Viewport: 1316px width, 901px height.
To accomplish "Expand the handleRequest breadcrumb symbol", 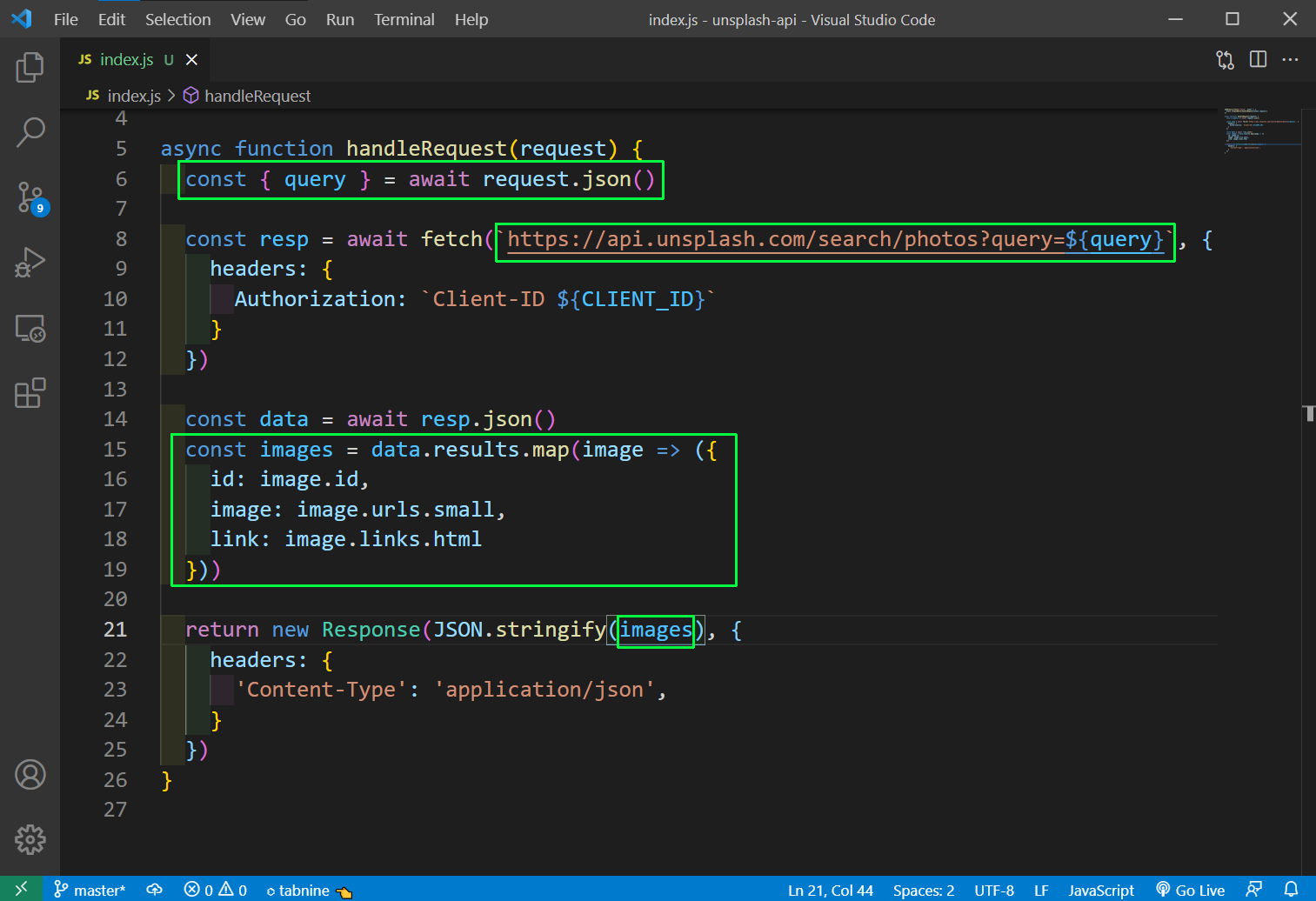I will 248,96.
